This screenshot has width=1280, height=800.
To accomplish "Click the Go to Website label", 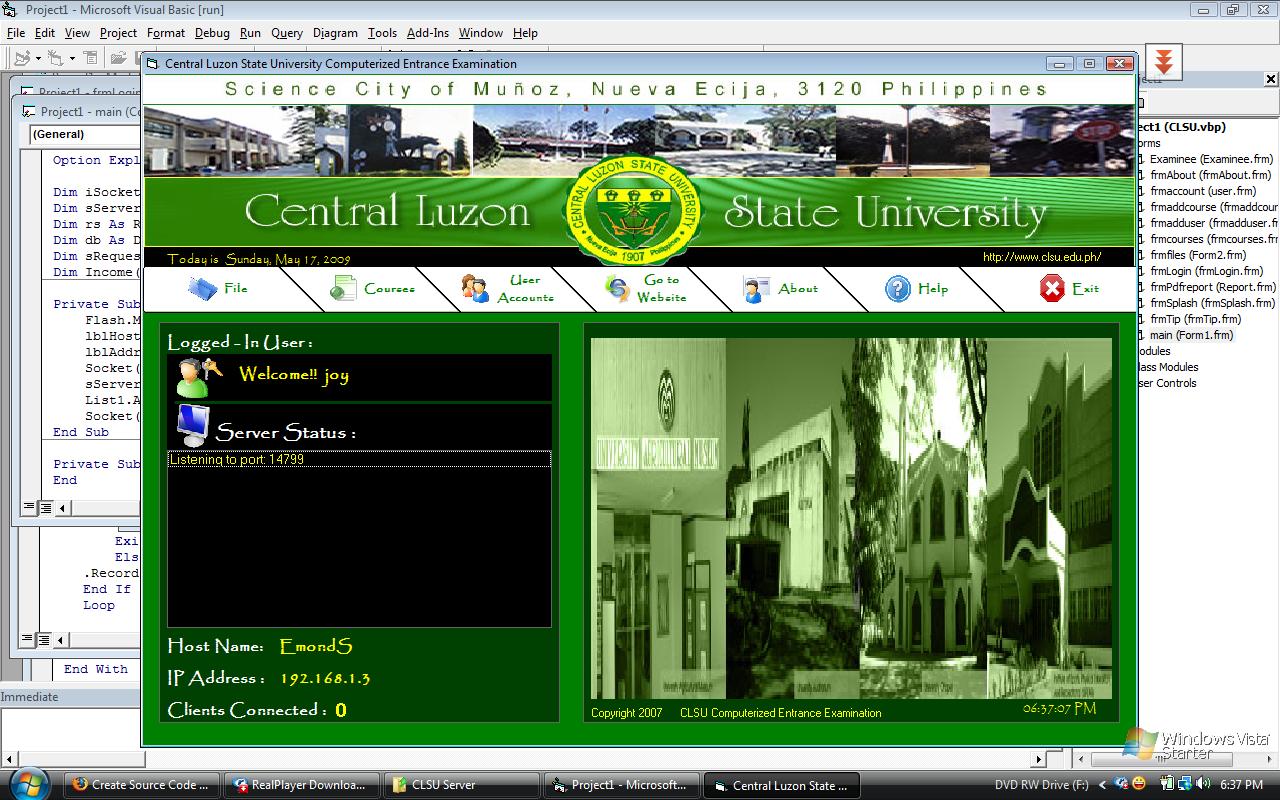I will [x=661, y=289].
